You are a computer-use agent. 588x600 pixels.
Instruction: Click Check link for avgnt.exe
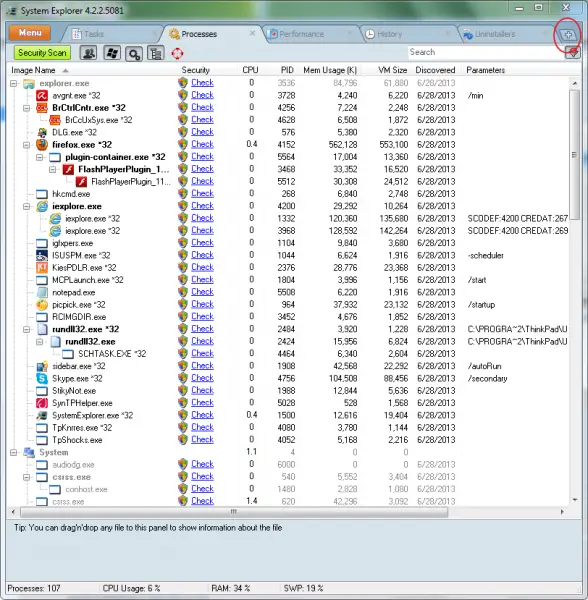202,95
